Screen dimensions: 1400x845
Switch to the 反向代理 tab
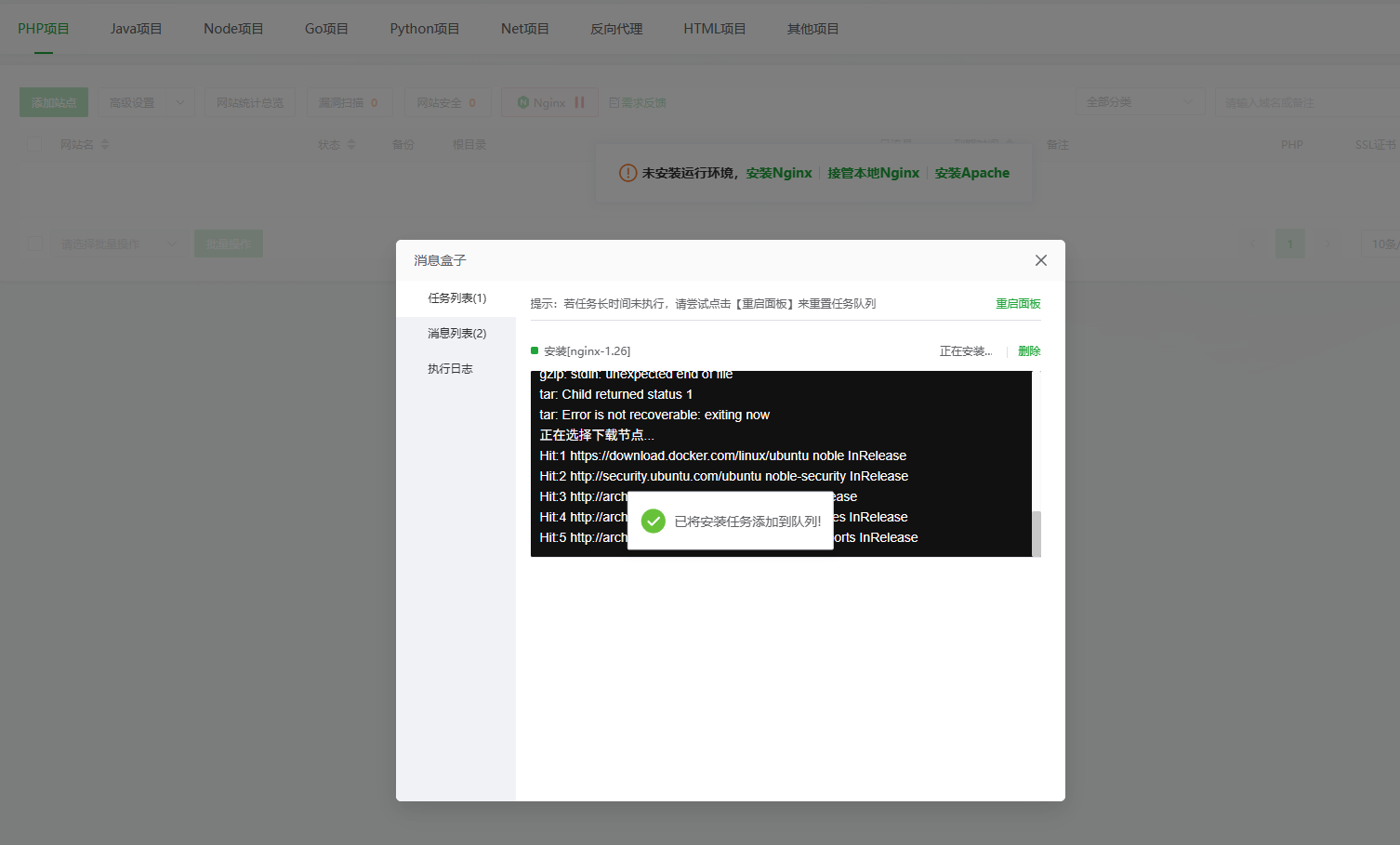coord(616,29)
